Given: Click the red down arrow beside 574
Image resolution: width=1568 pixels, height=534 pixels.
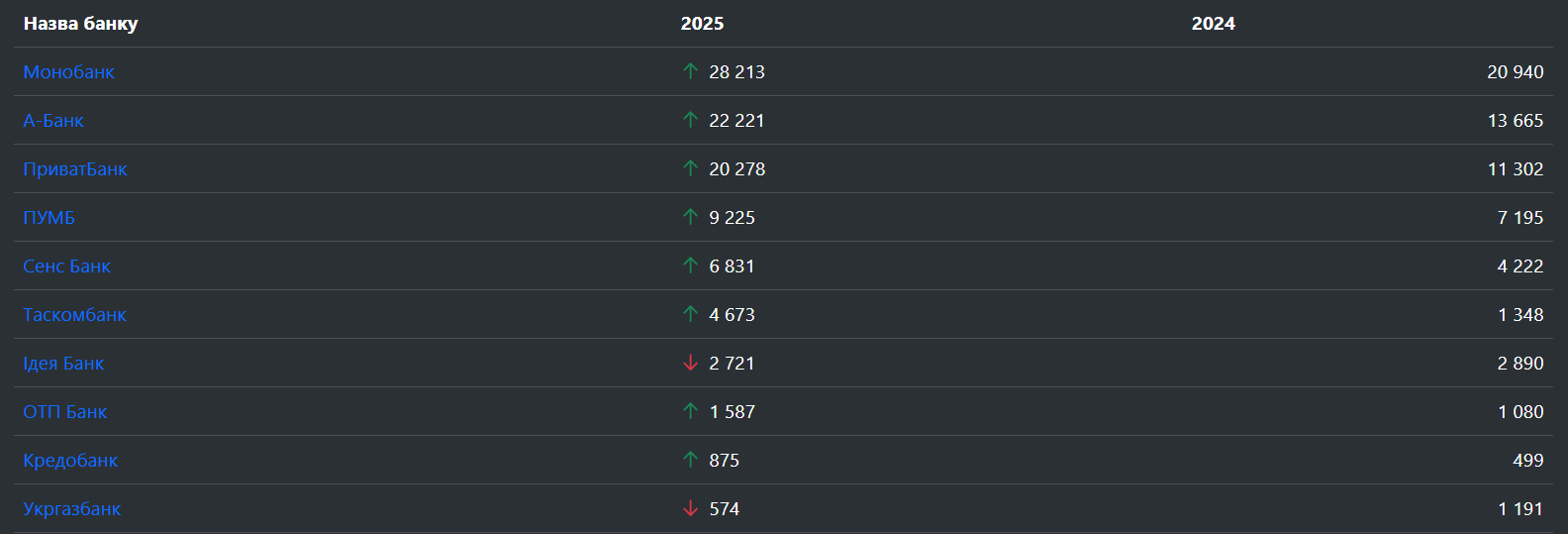Looking at the screenshot, I should [691, 509].
